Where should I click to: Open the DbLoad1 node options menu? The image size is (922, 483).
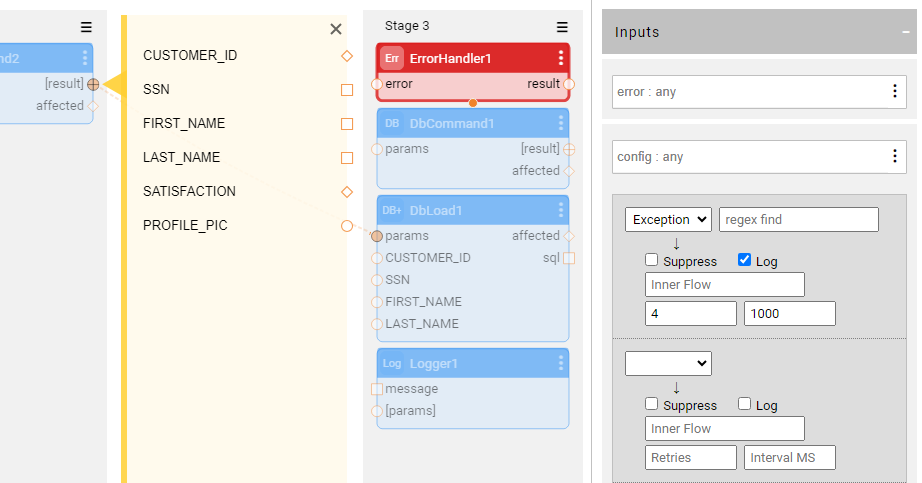point(561,210)
